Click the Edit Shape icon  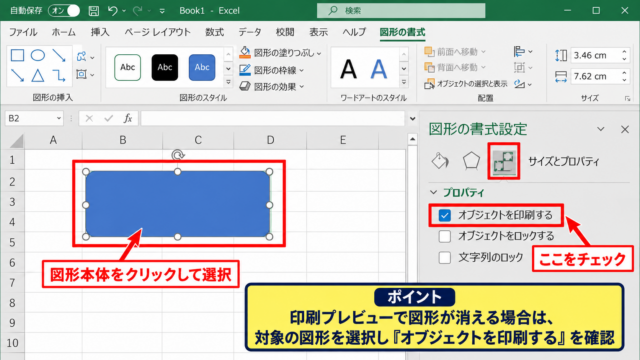(82, 56)
